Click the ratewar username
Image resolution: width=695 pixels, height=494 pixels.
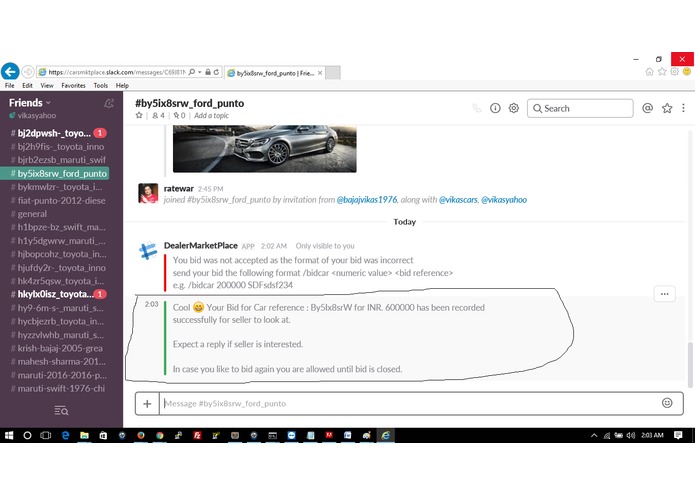tap(179, 188)
